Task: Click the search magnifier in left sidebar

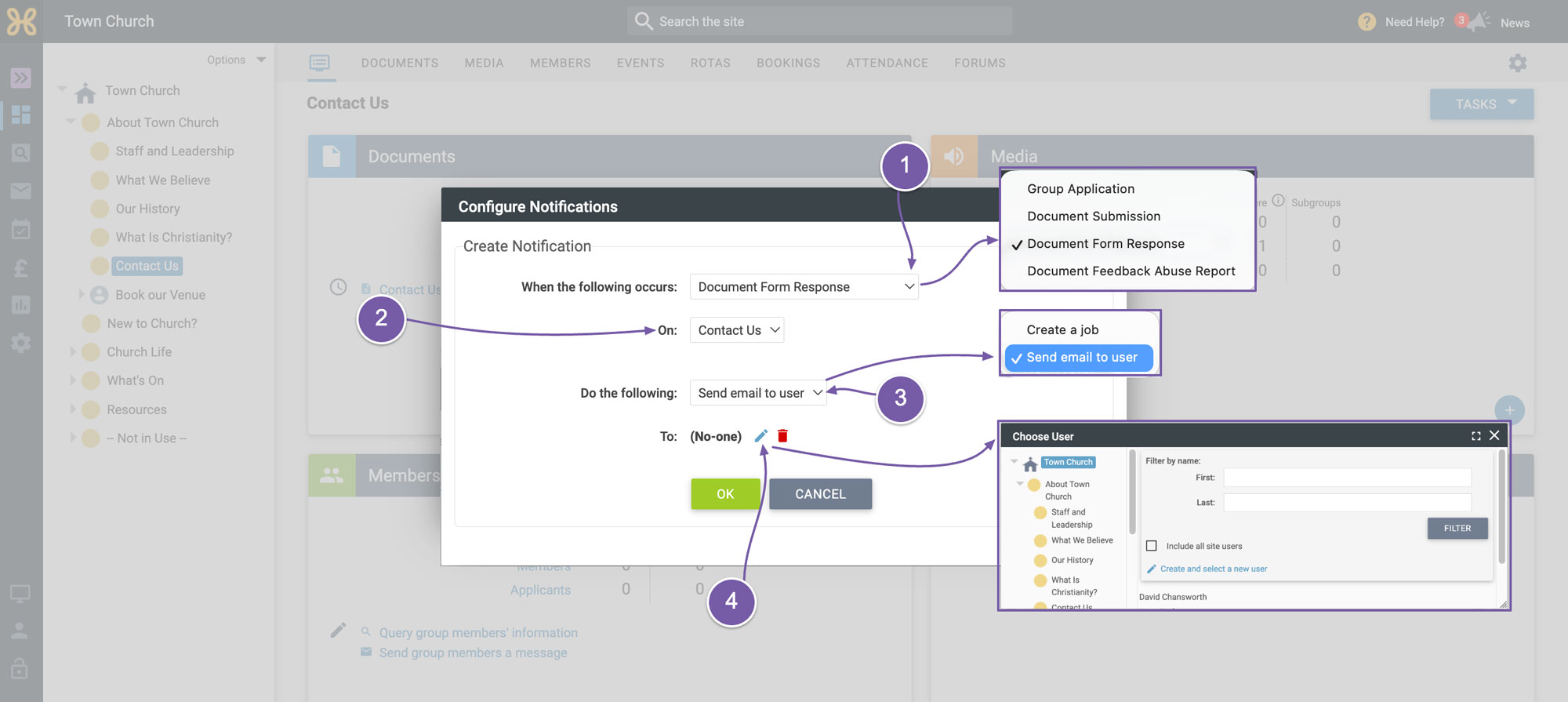Action: (21, 153)
